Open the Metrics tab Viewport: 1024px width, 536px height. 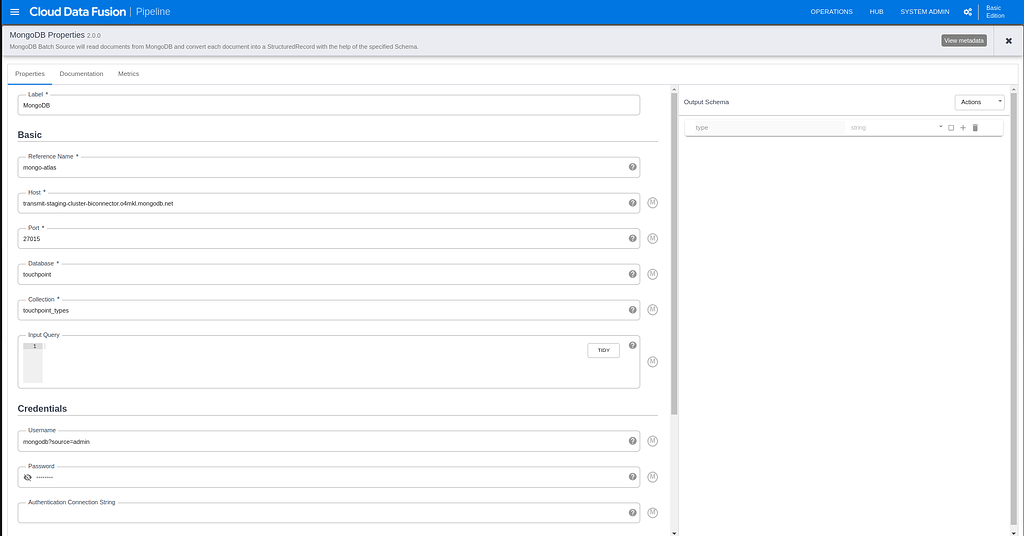(128, 74)
